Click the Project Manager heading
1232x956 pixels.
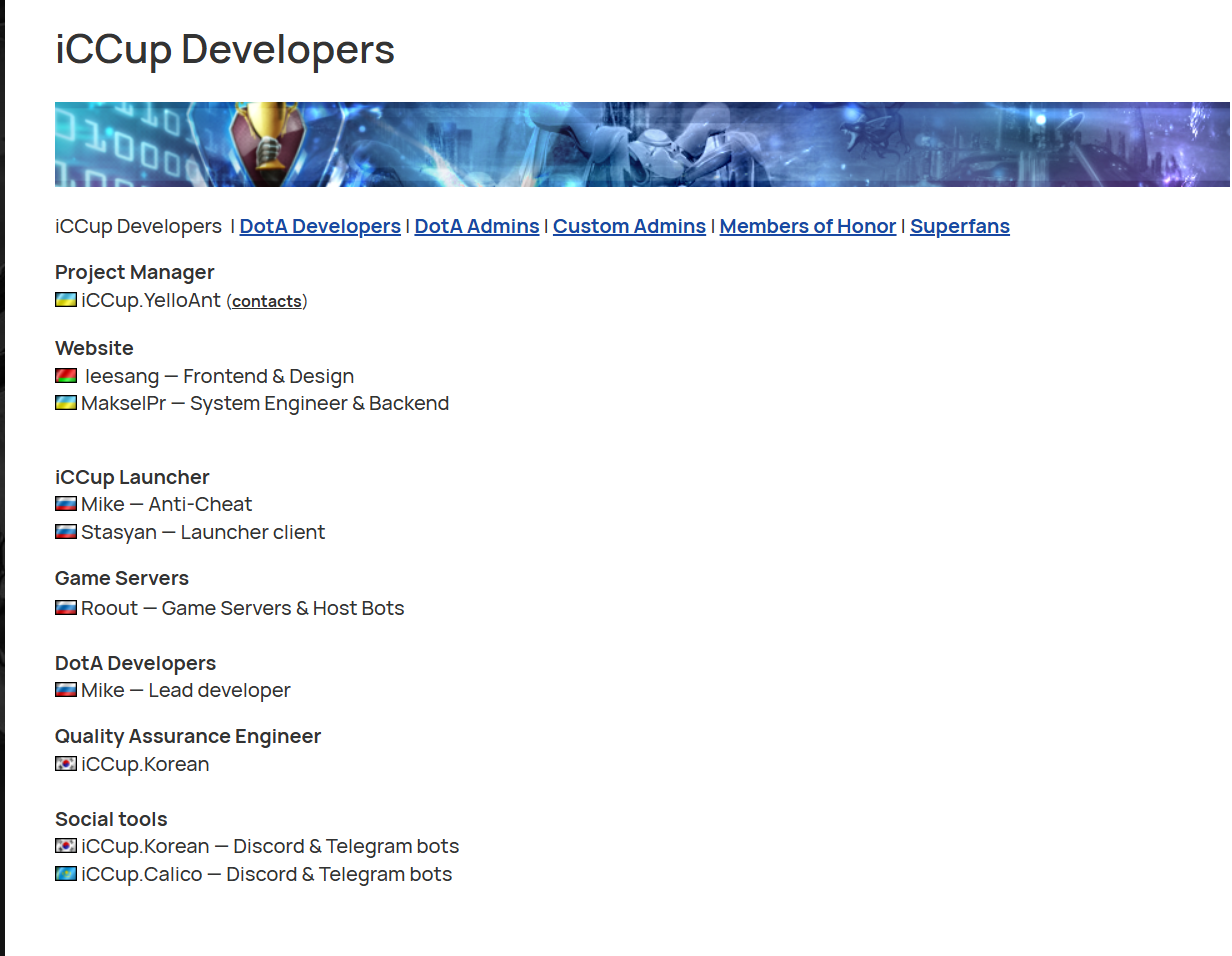coord(135,272)
